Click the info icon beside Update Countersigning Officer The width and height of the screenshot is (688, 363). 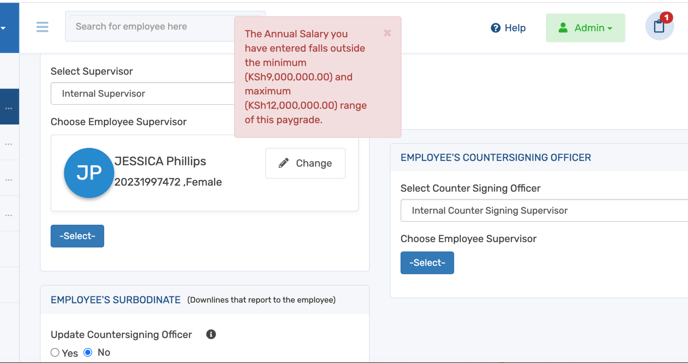click(211, 334)
